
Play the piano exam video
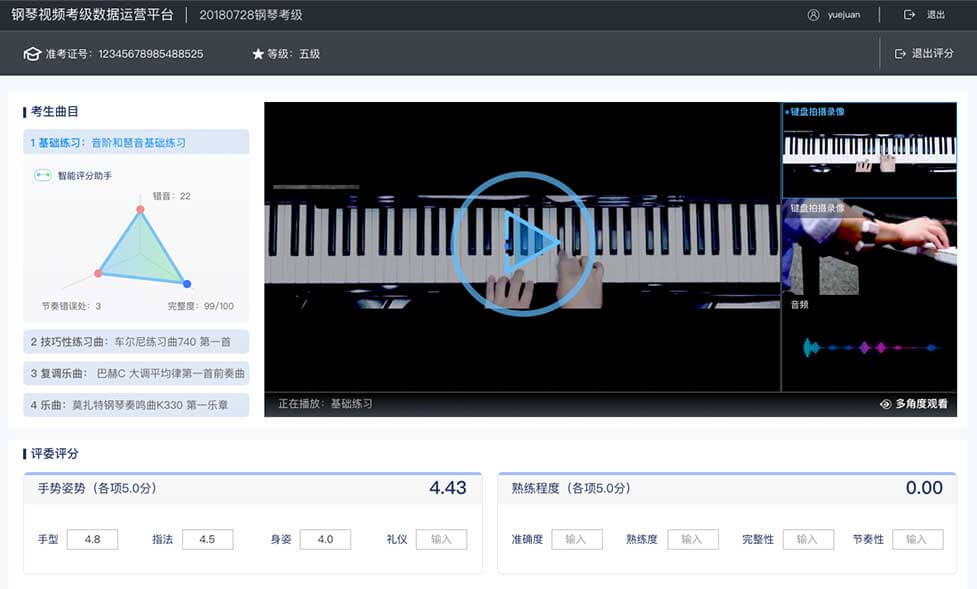click(522, 243)
